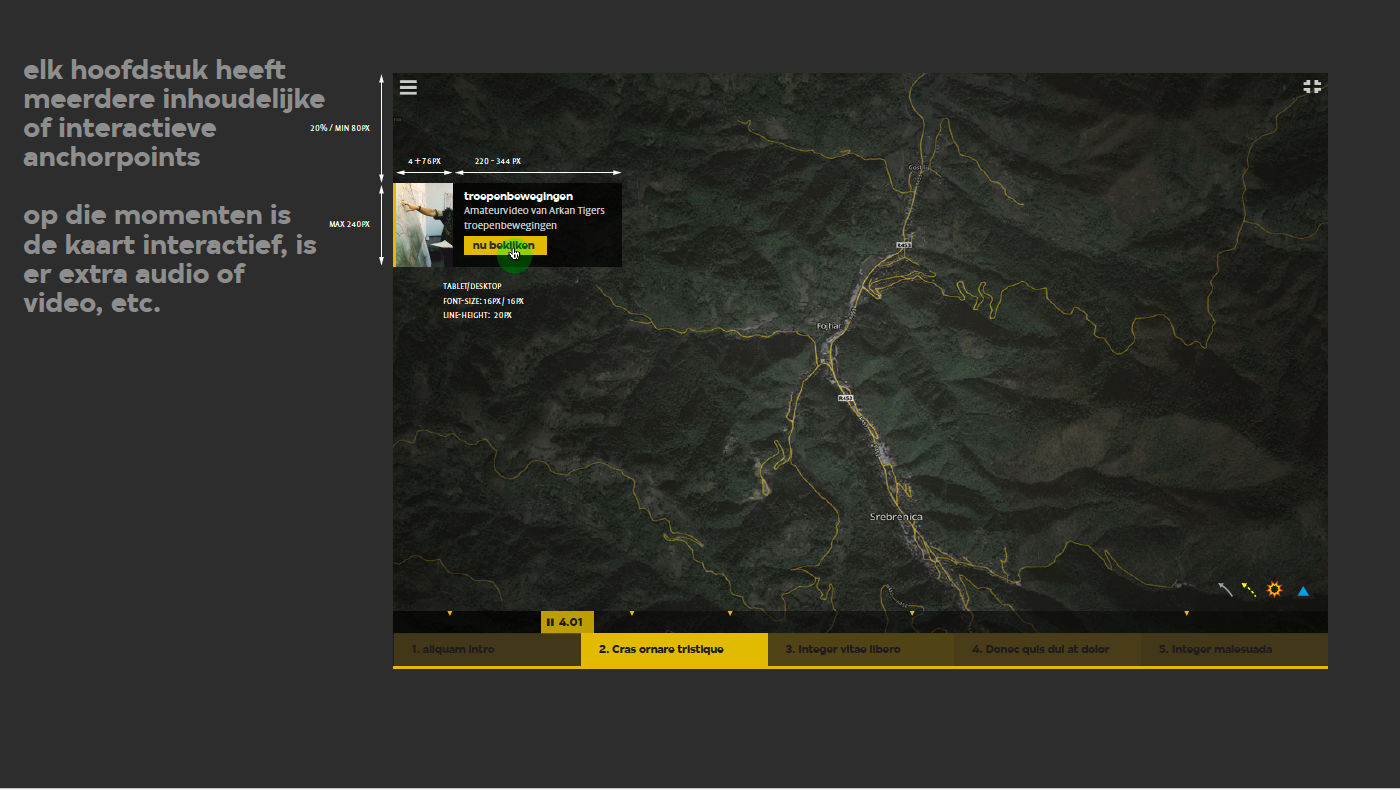The image size is (1400, 790).
Task: Click the blue triangle legend icon
Action: (1303, 591)
